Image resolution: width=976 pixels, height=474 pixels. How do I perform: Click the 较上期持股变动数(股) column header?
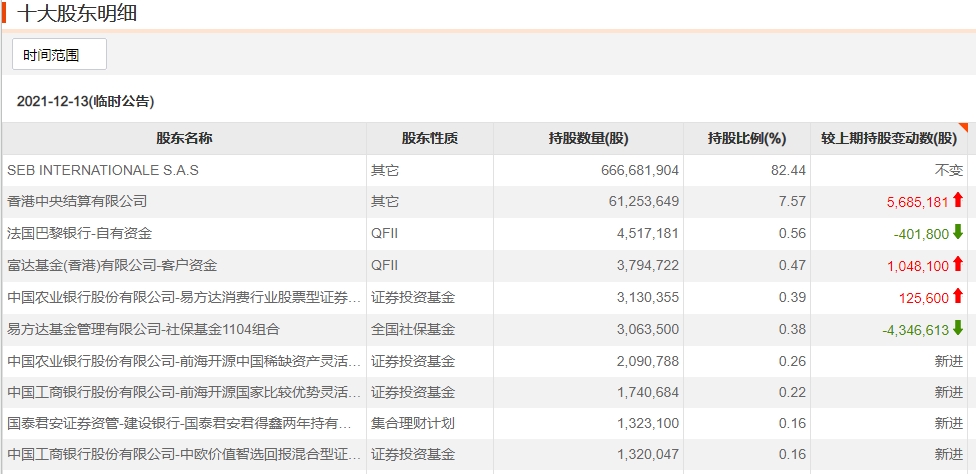point(889,139)
